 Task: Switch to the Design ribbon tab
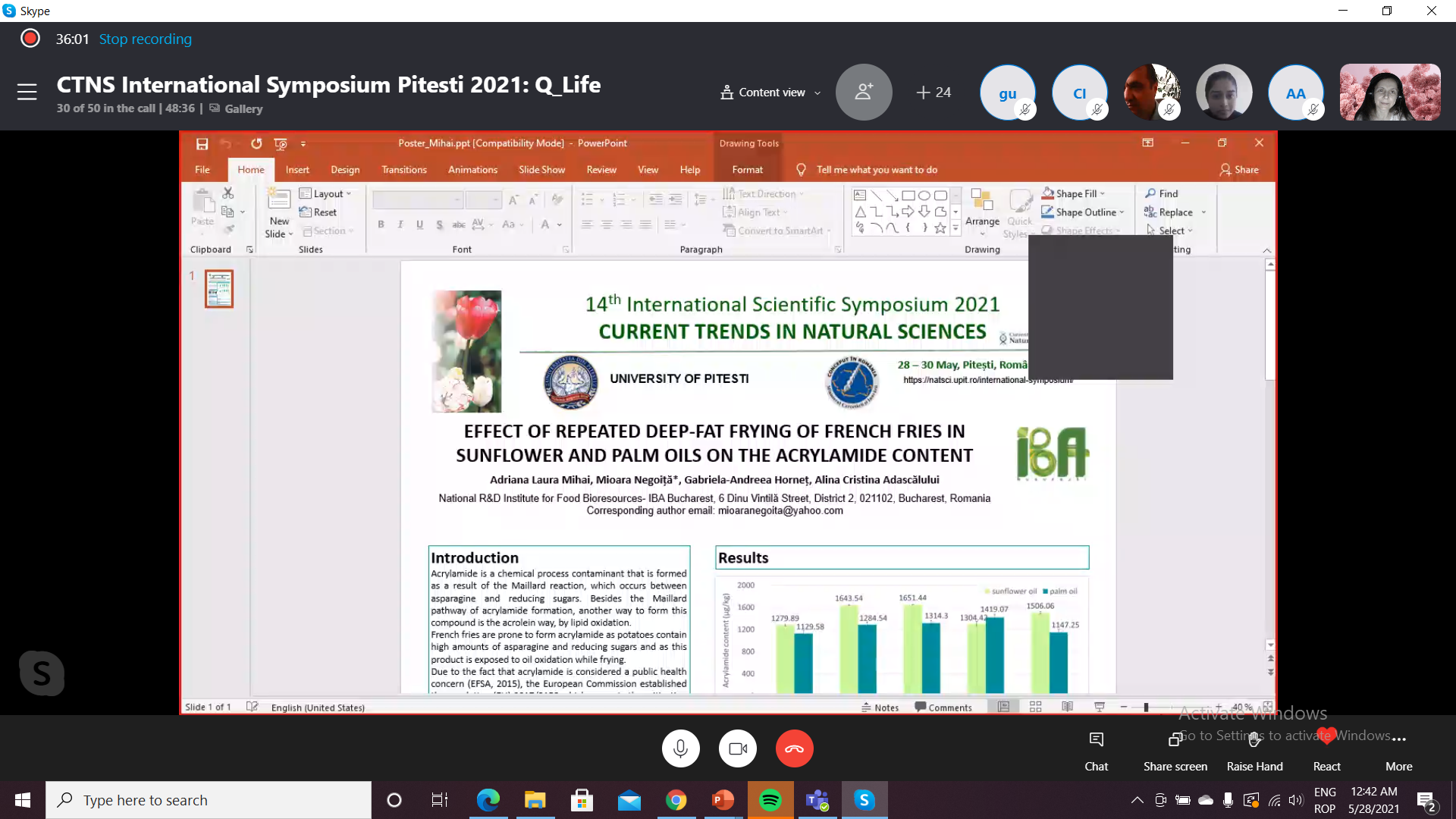[345, 170]
